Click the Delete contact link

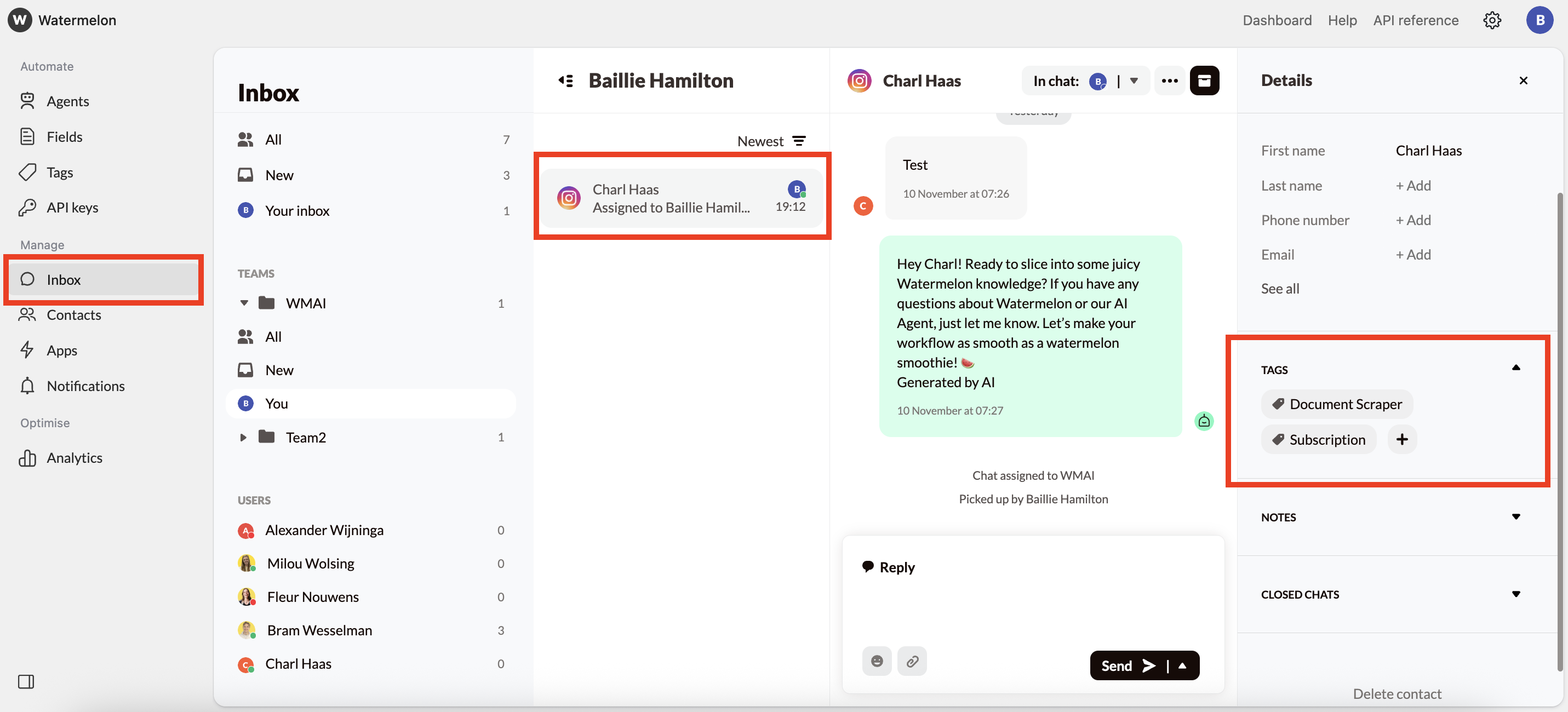[1397, 693]
